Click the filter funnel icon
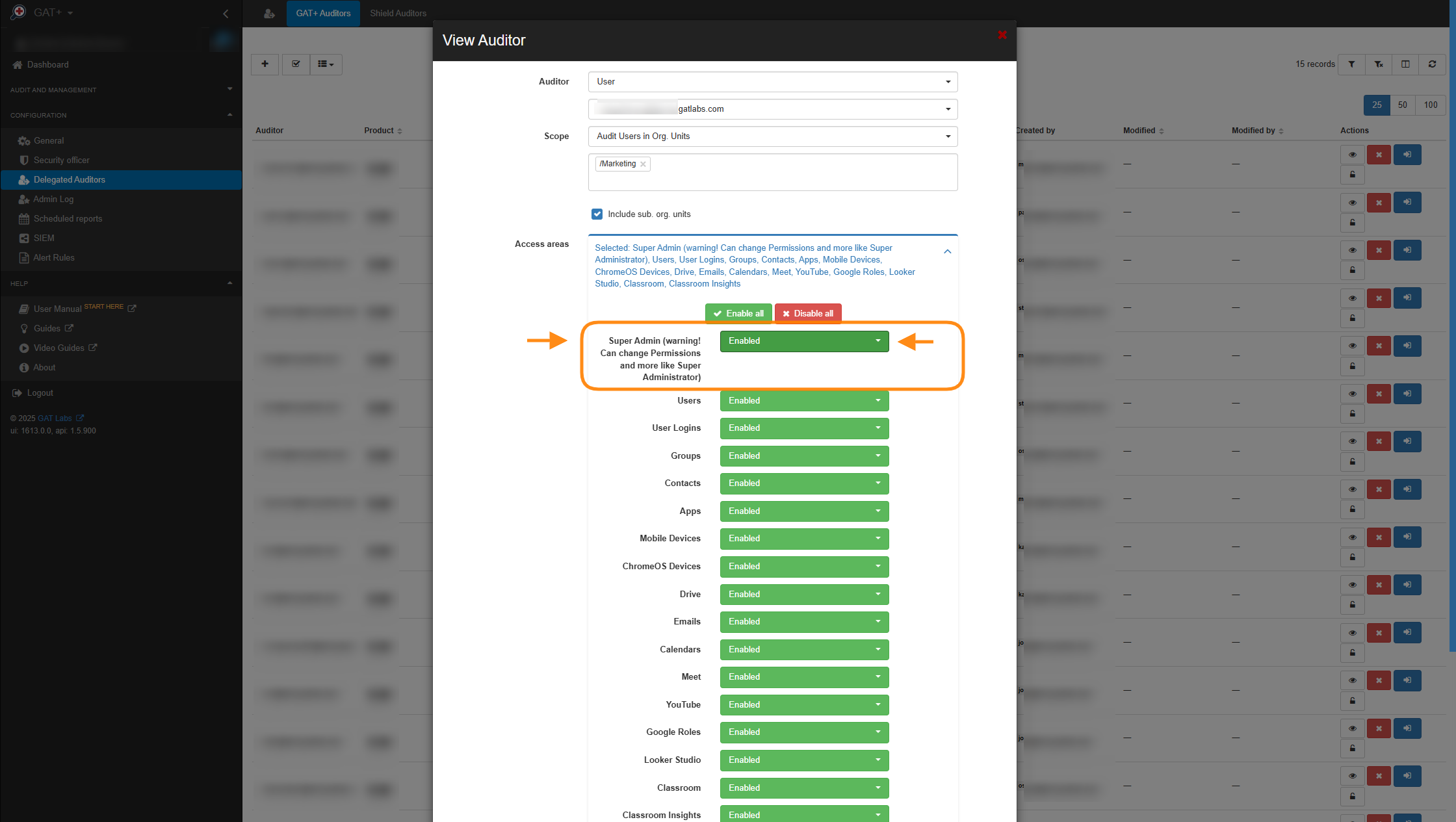The width and height of the screenshot is (1456, 822). pos(1351,64)
